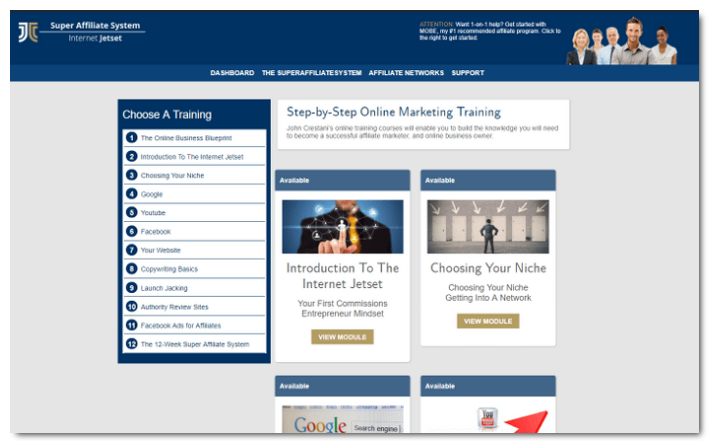
Task: Click the Getting Into A Network text
Action: point(488,298)
